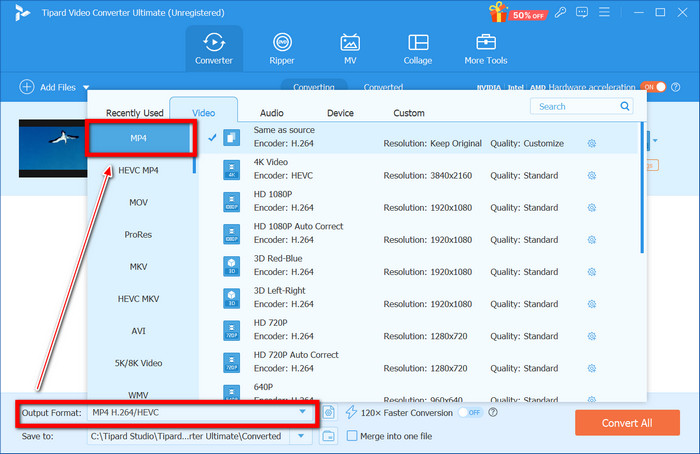Open the MV module
This screenshot has width=700, height=454.
point(350,49)
